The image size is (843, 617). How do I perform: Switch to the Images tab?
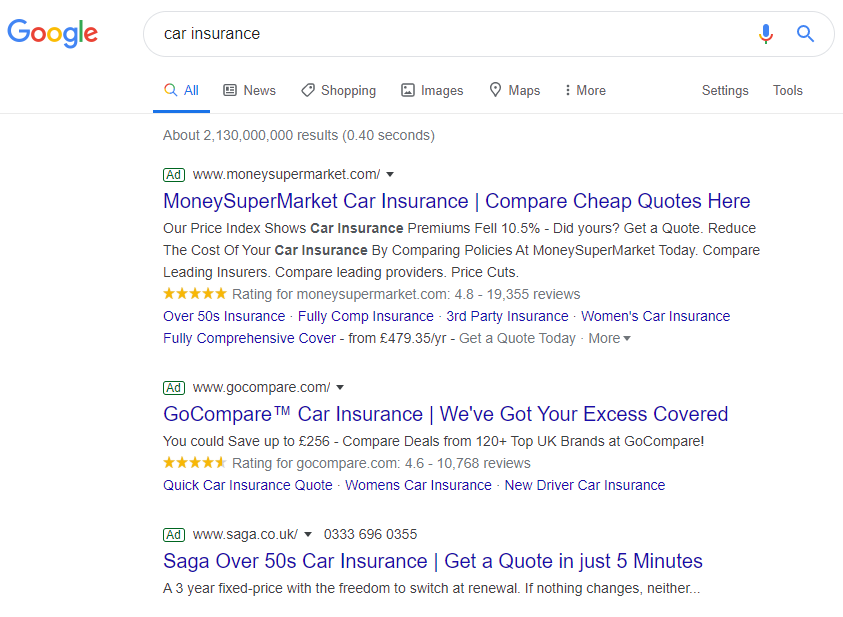point(432,90)
